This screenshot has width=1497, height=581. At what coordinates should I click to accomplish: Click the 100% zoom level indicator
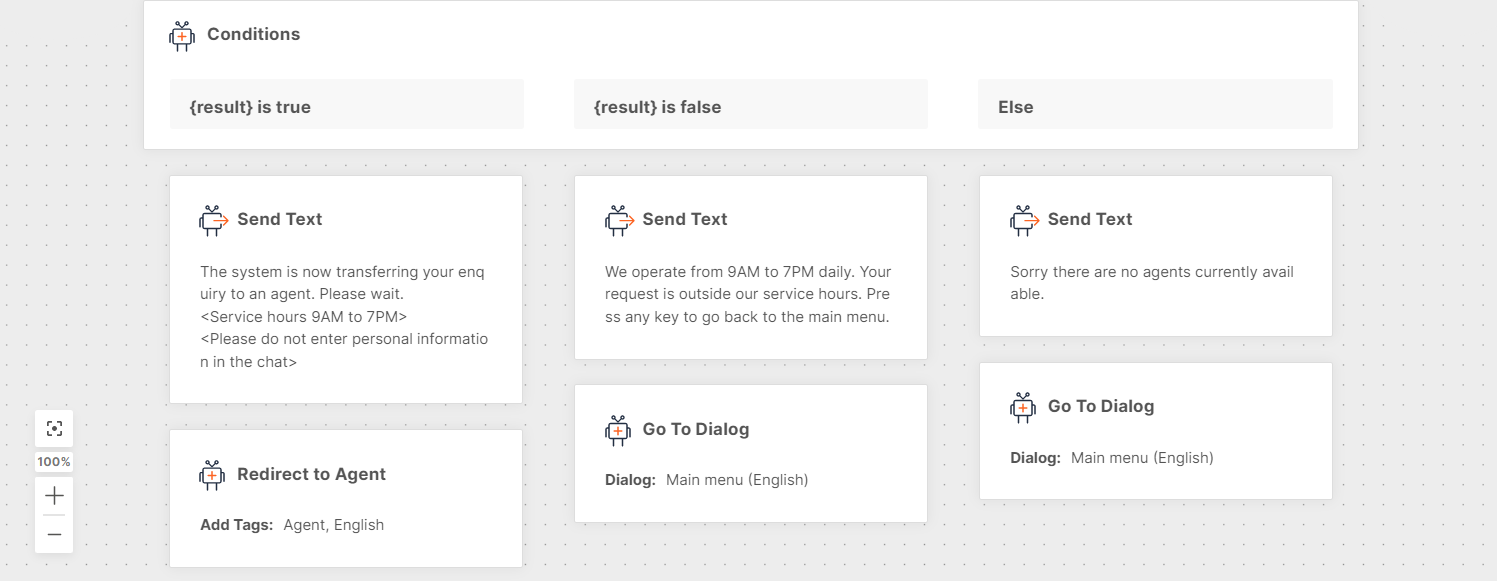pyautogui.click(x=54, y=462)
